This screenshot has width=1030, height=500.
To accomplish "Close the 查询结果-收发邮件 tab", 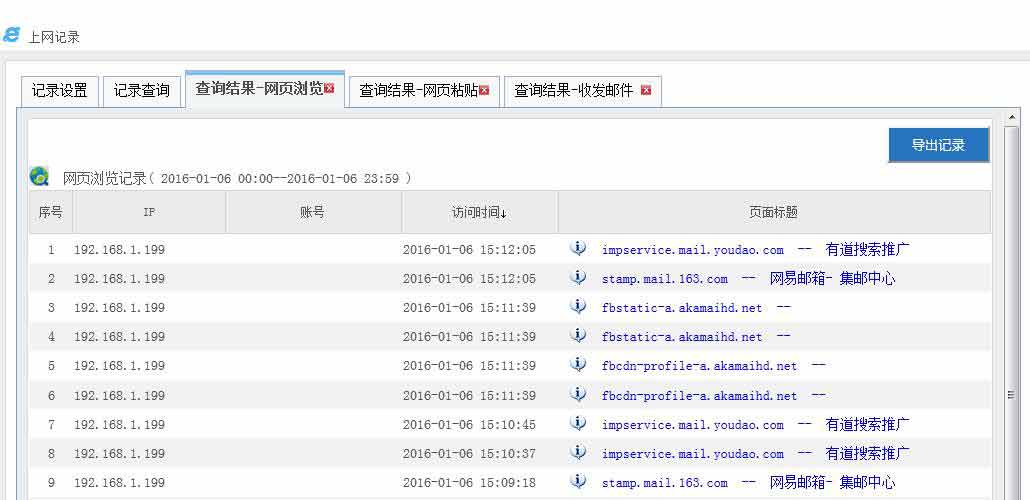I will tap(646, 90).
